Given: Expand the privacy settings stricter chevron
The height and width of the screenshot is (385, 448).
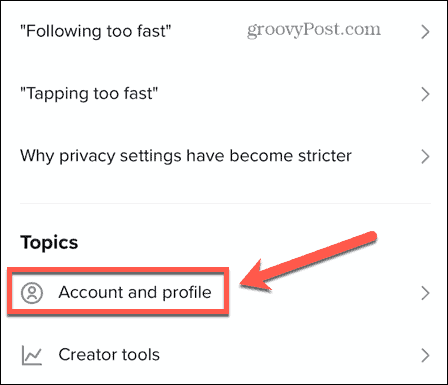Looking at the screenshot, I should point(425,156).
